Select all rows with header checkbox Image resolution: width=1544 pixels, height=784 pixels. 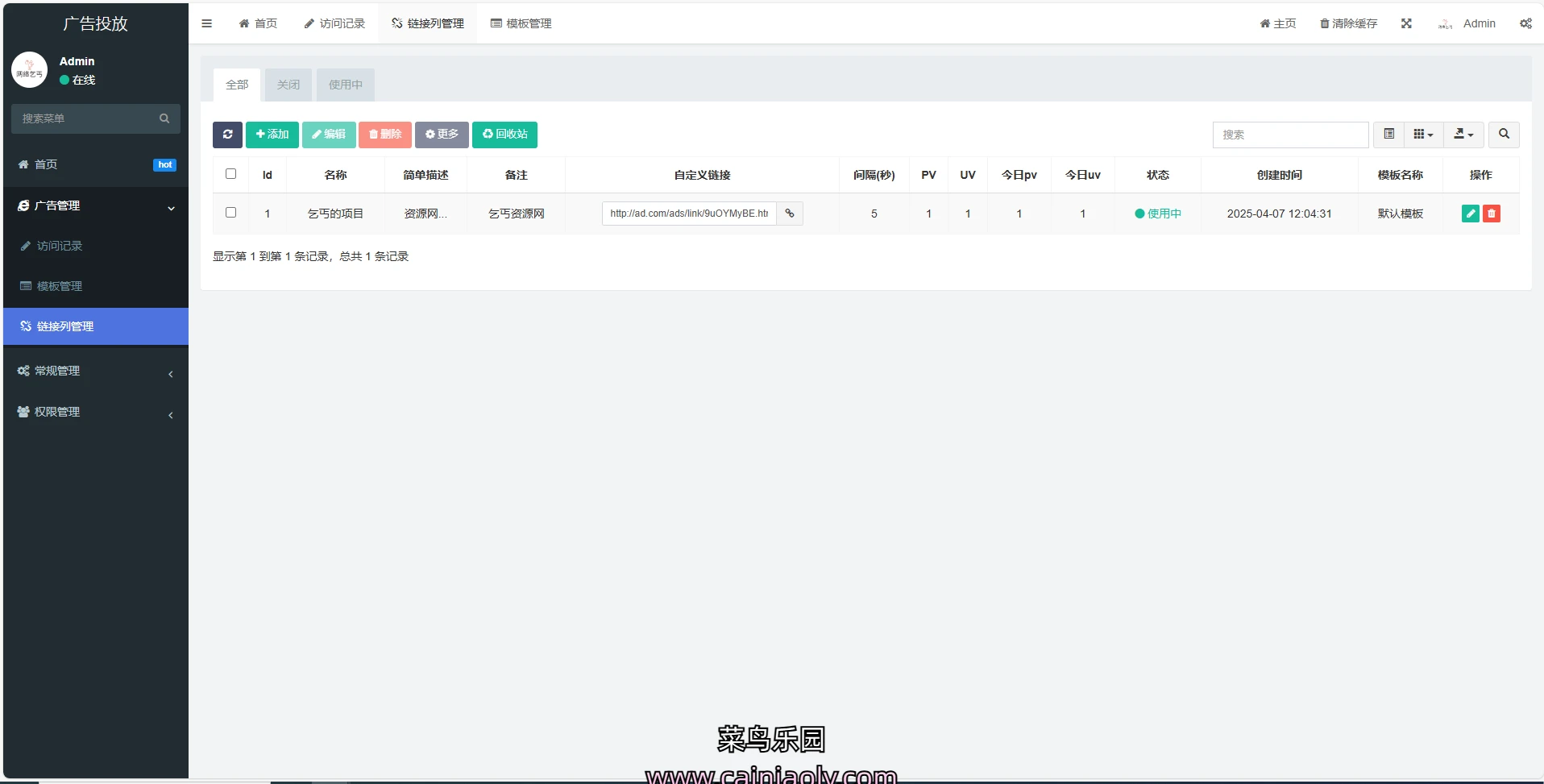point(231,174)
